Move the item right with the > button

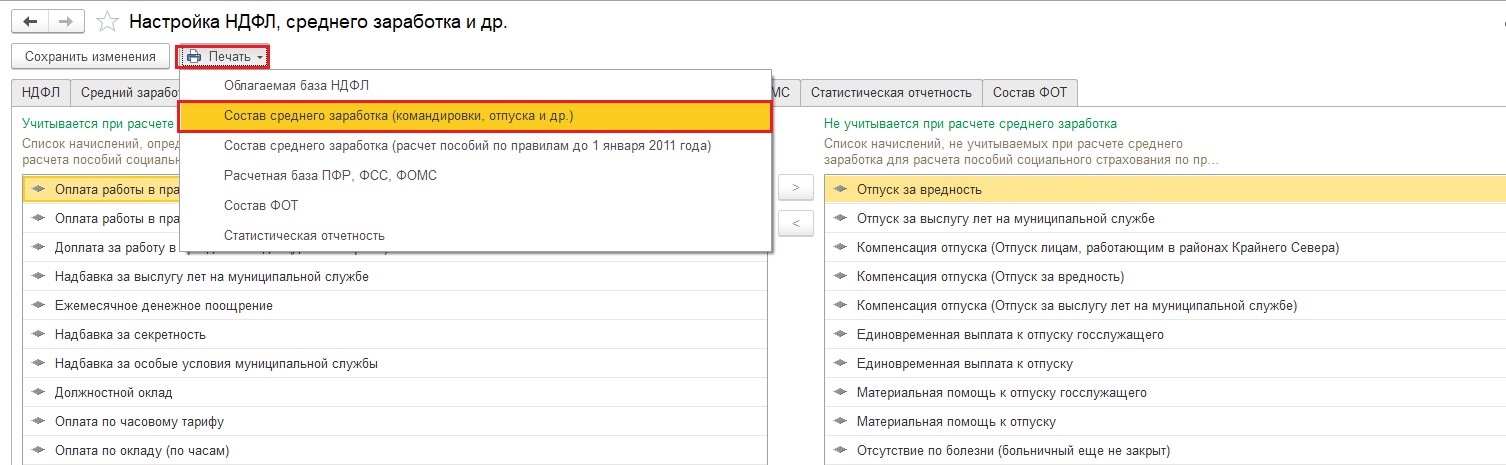(796, 187)
